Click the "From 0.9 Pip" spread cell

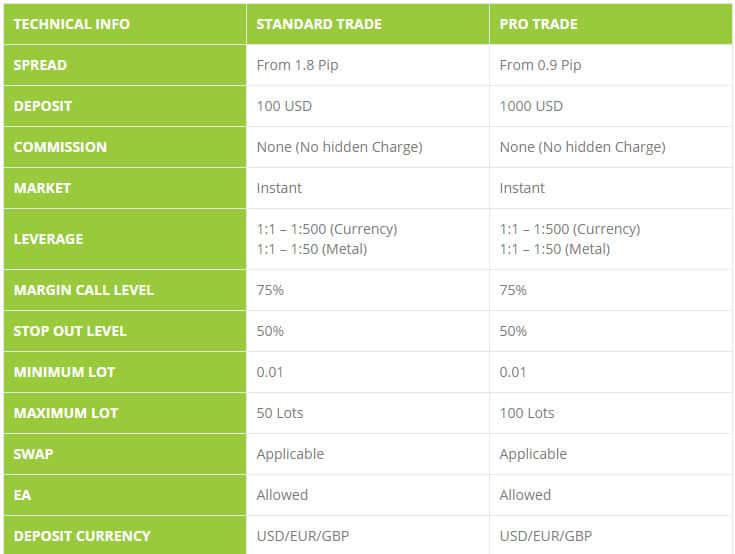[541, 65]
